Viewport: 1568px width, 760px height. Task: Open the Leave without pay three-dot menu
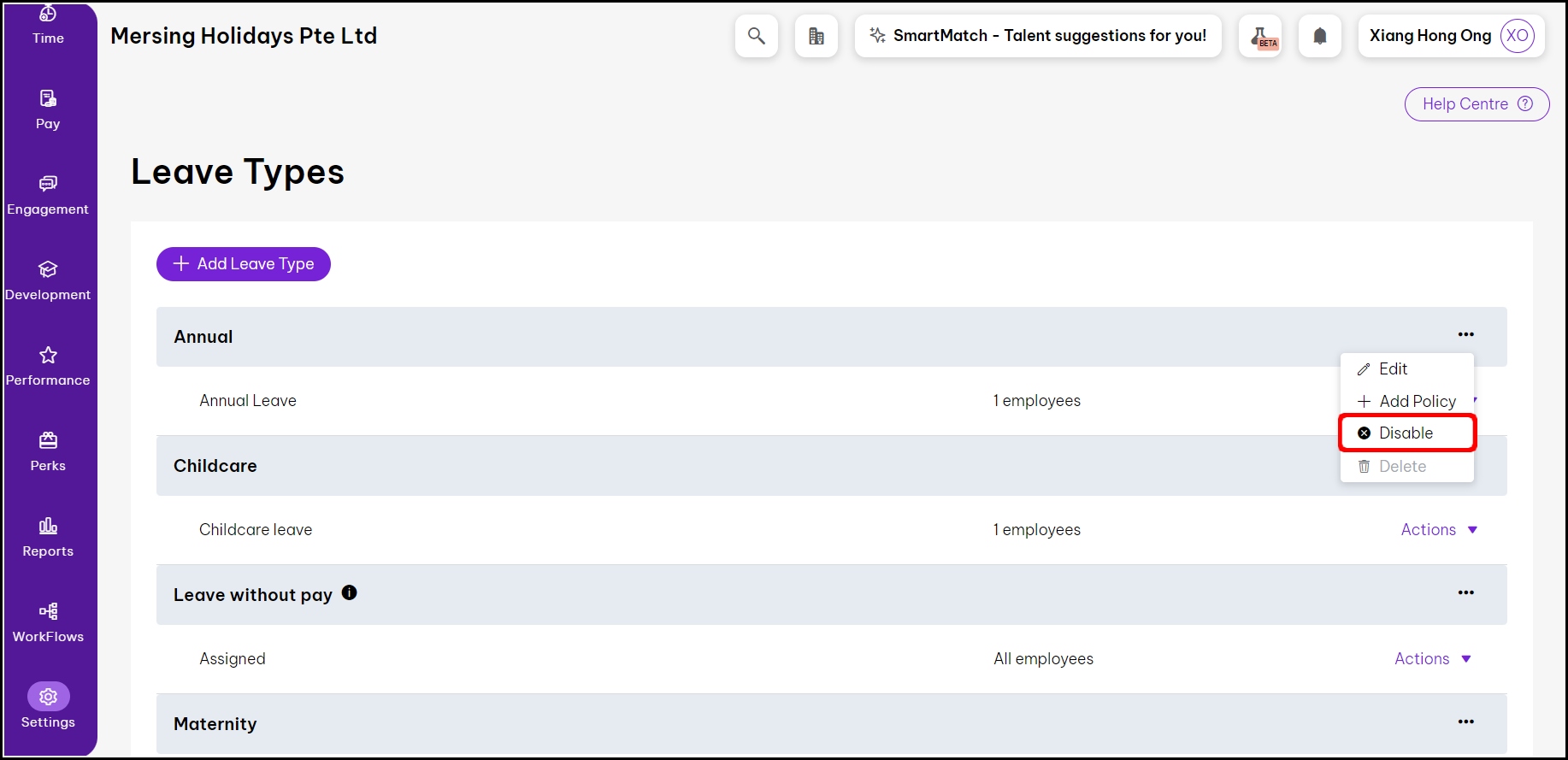click(x=1465, y=592)
